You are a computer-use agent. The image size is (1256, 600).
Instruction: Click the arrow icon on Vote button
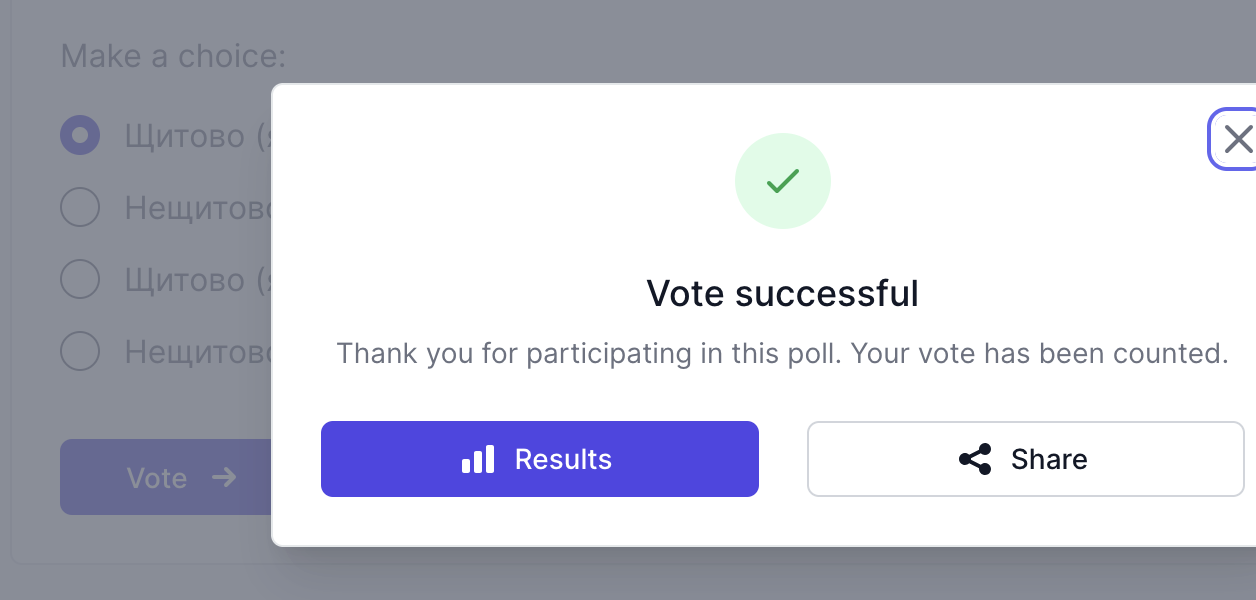point(224,478)
